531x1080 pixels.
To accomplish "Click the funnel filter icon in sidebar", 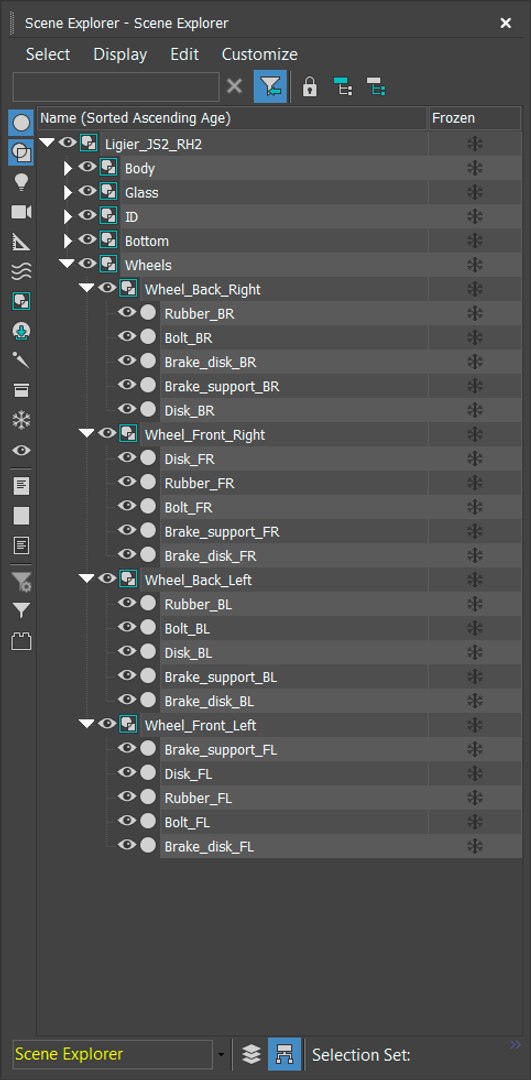I will pos(21,610).
